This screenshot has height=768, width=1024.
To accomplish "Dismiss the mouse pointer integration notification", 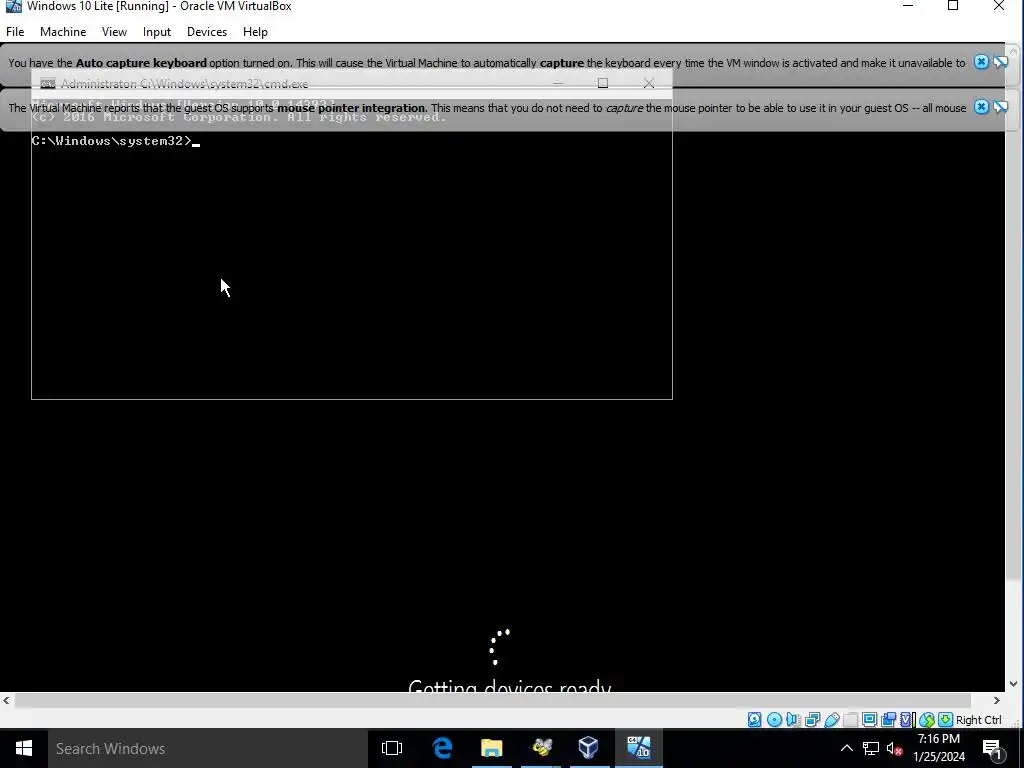I will click(981, 107).
